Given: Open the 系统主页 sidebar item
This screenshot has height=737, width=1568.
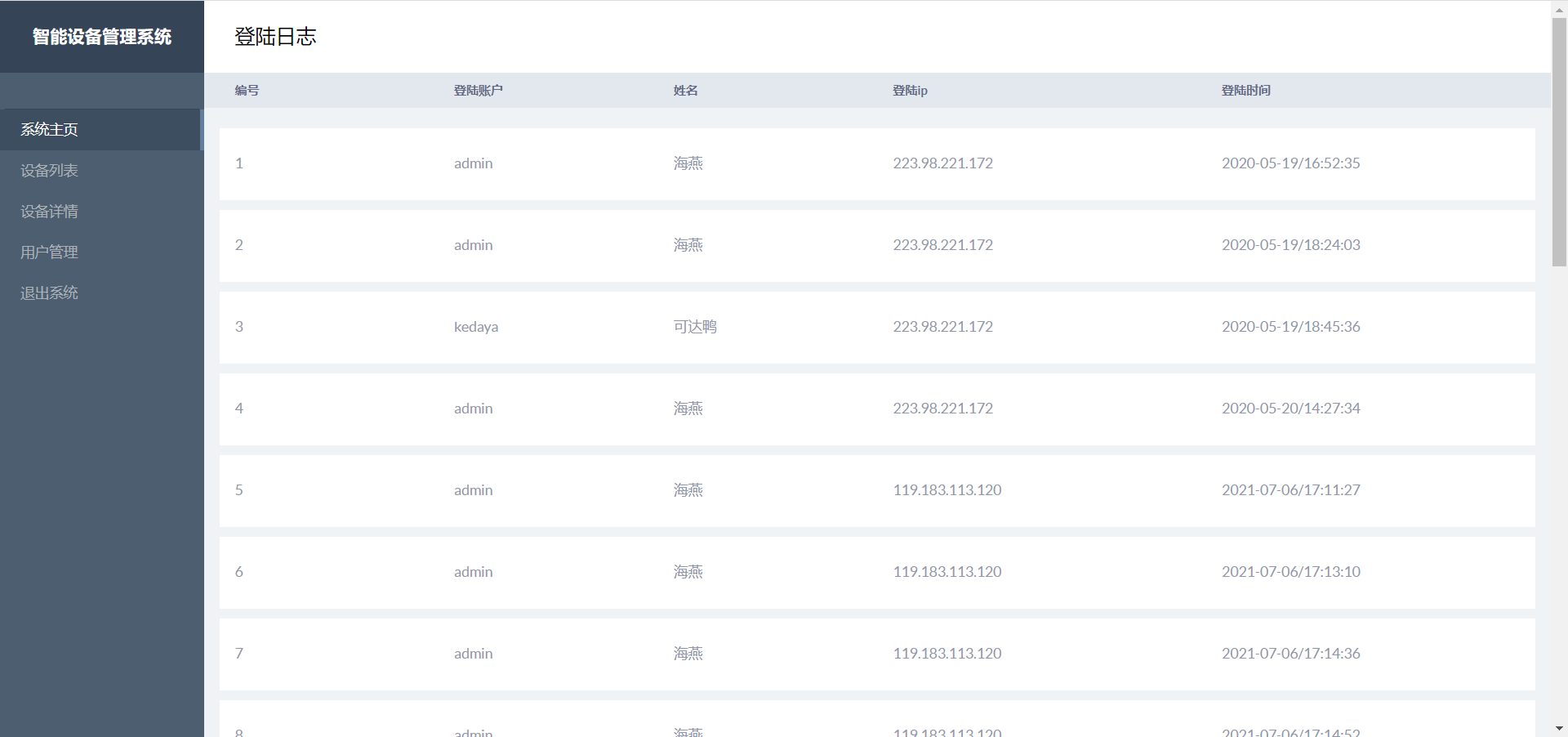Looking at the screenshot, I should click(49, 129).
